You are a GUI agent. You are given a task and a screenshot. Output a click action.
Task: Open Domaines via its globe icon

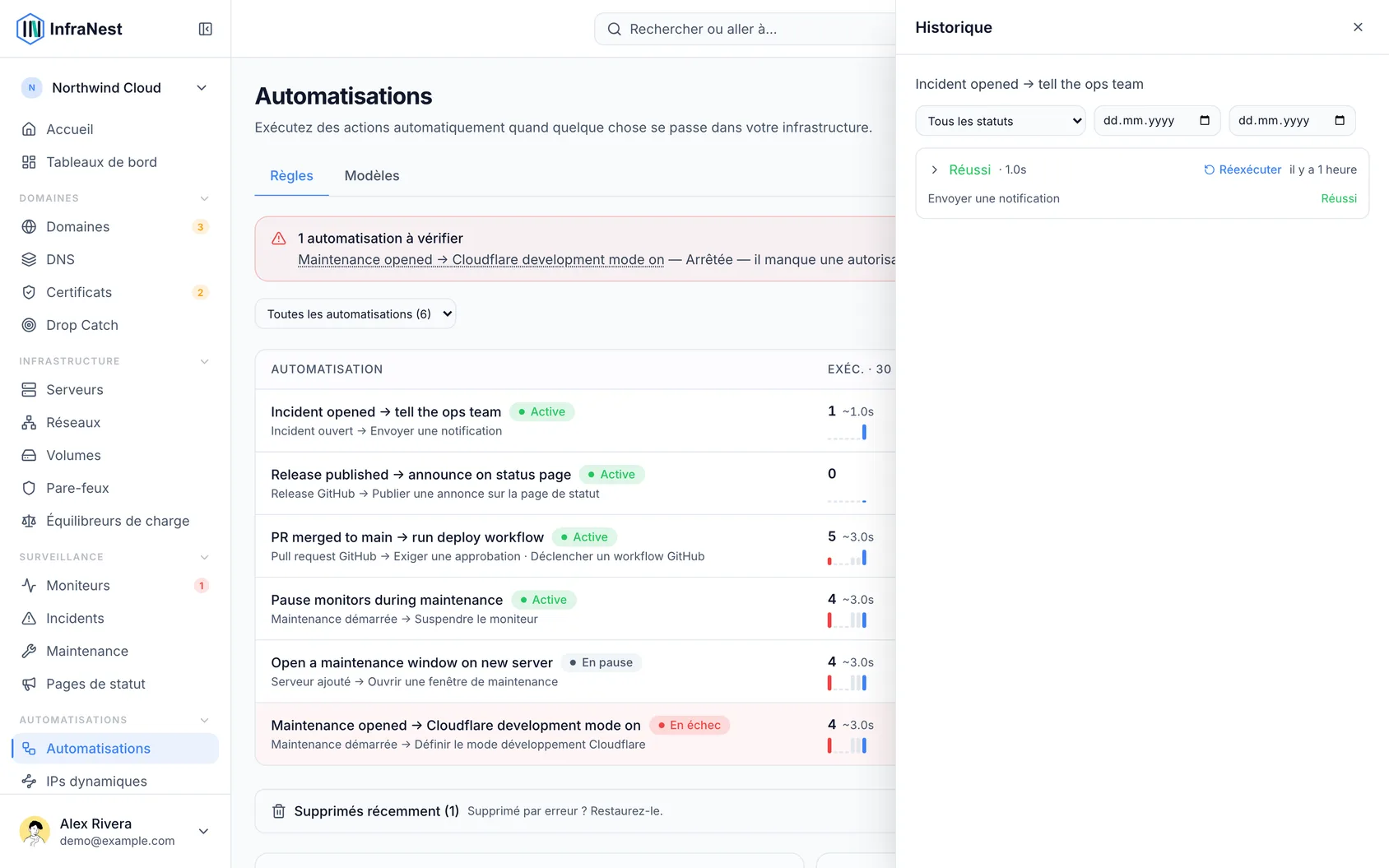29,226
